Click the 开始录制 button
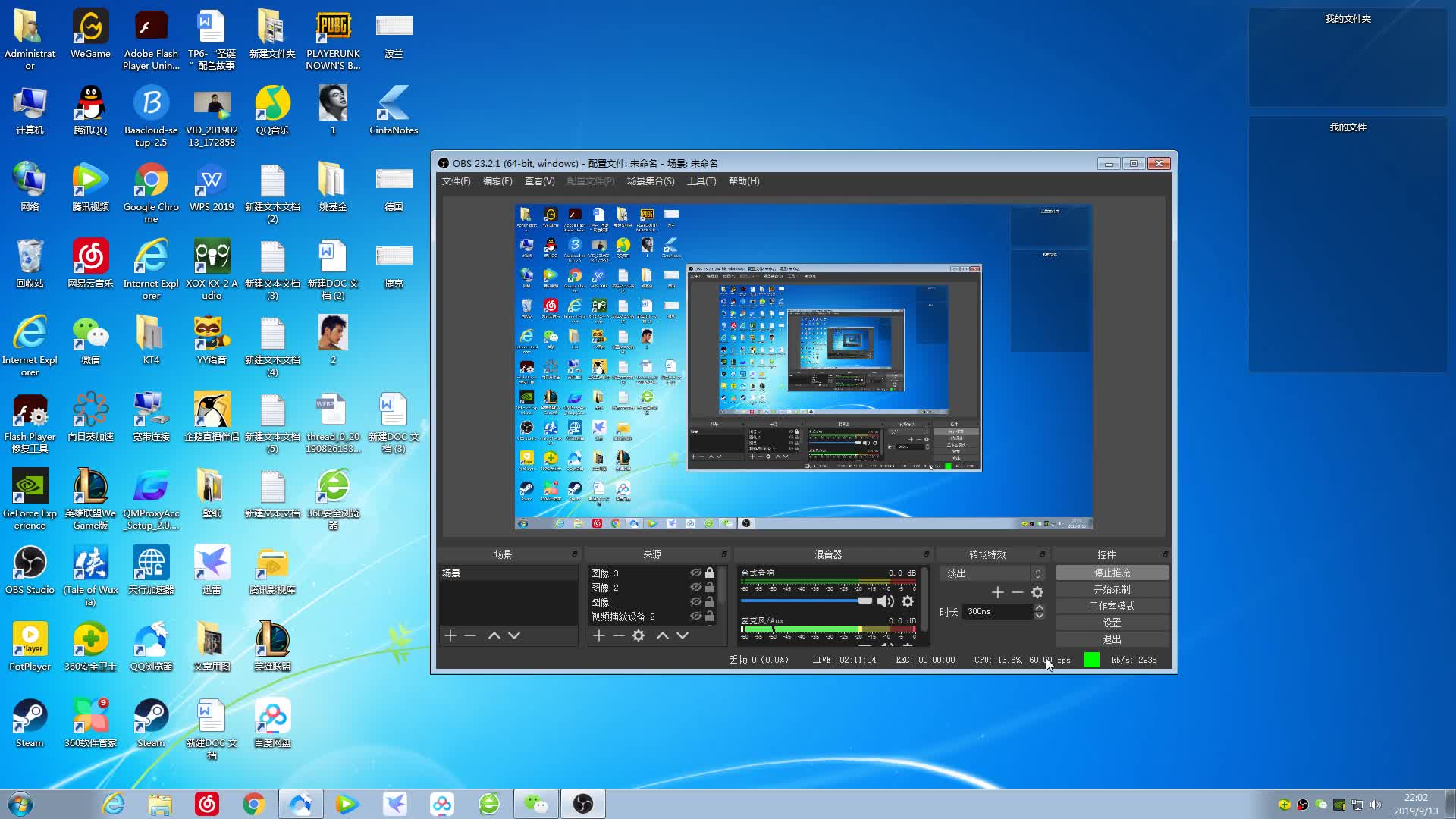The image size is (1456, 819). coord(1112,590)
